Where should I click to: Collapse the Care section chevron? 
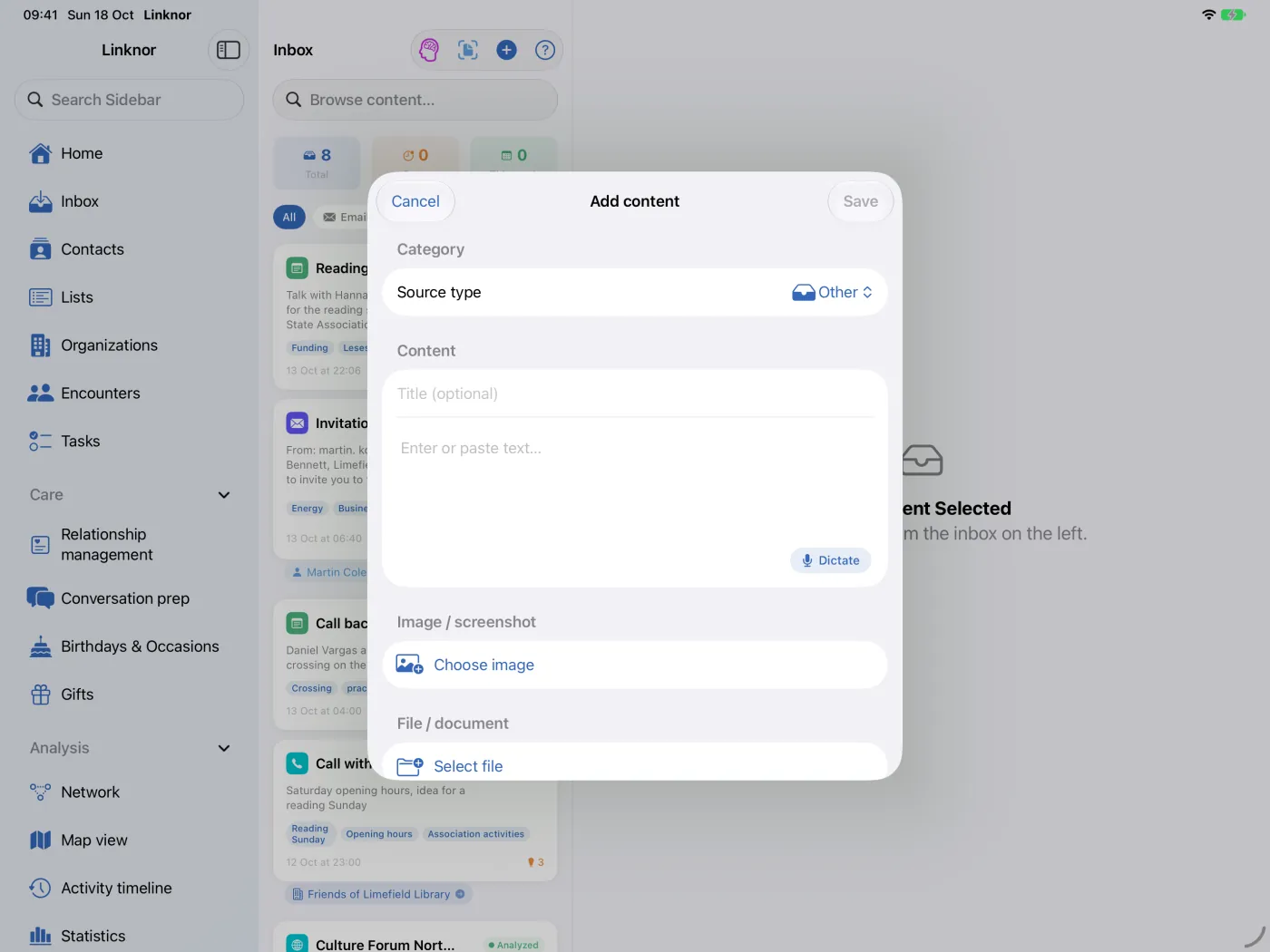click(224, 495)
